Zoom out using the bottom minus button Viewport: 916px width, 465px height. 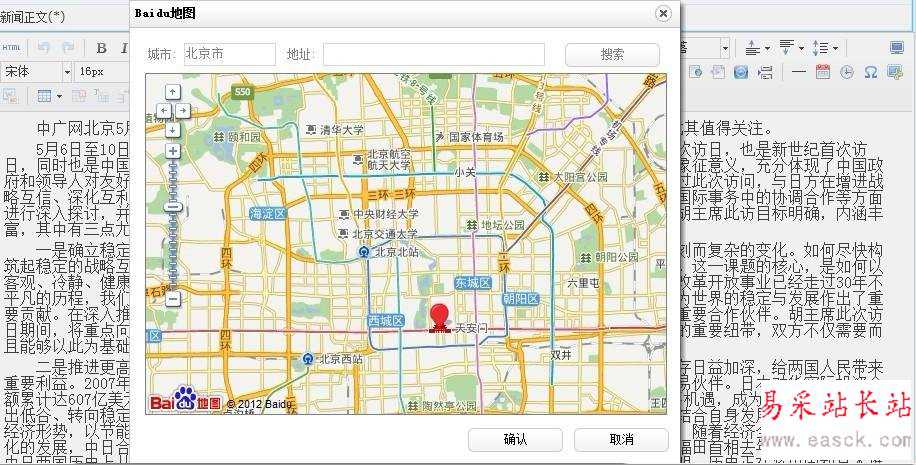[173, 300]
